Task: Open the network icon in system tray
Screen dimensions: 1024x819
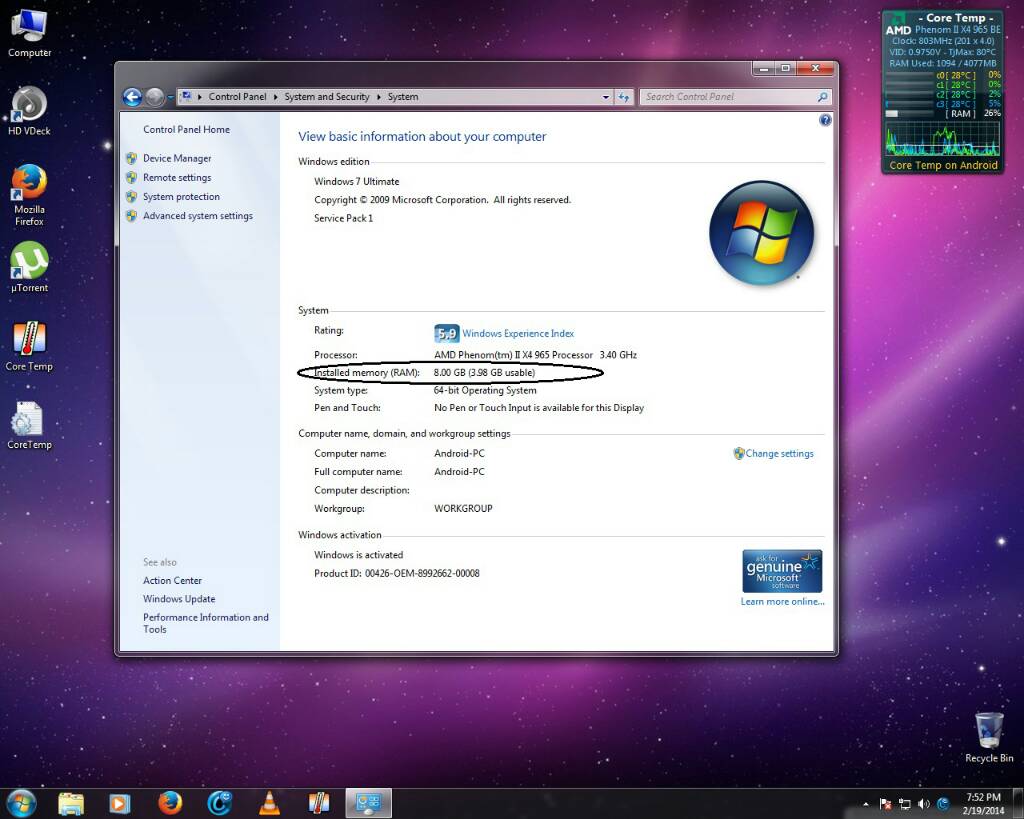Action: pyautogui.click(x=904, y=803)
